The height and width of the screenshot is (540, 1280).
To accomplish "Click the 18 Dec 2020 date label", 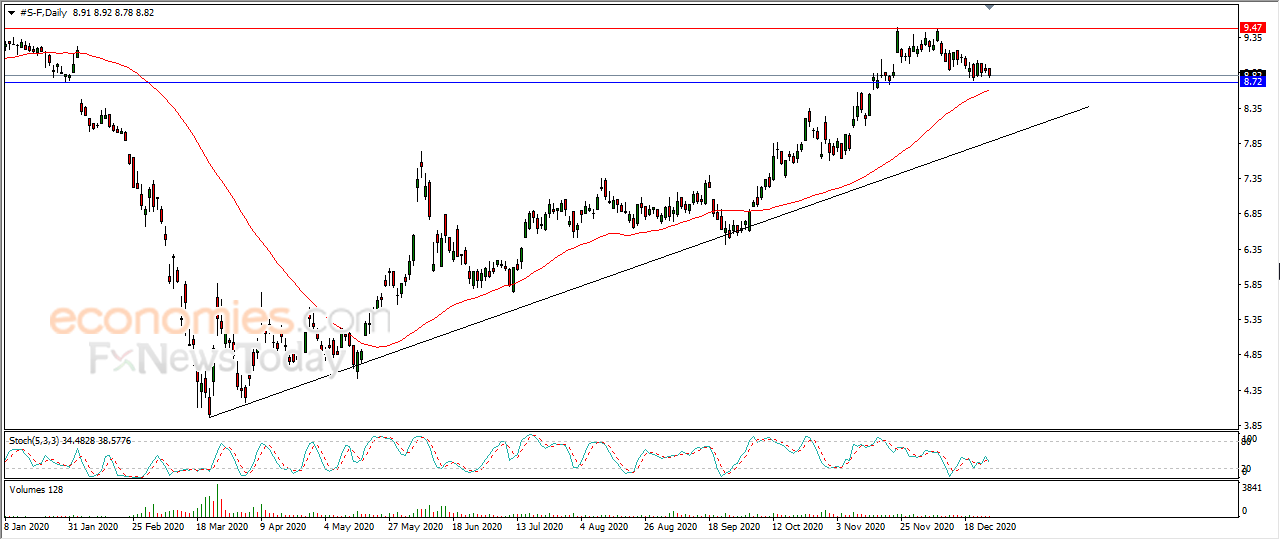I will coord(992,525).
